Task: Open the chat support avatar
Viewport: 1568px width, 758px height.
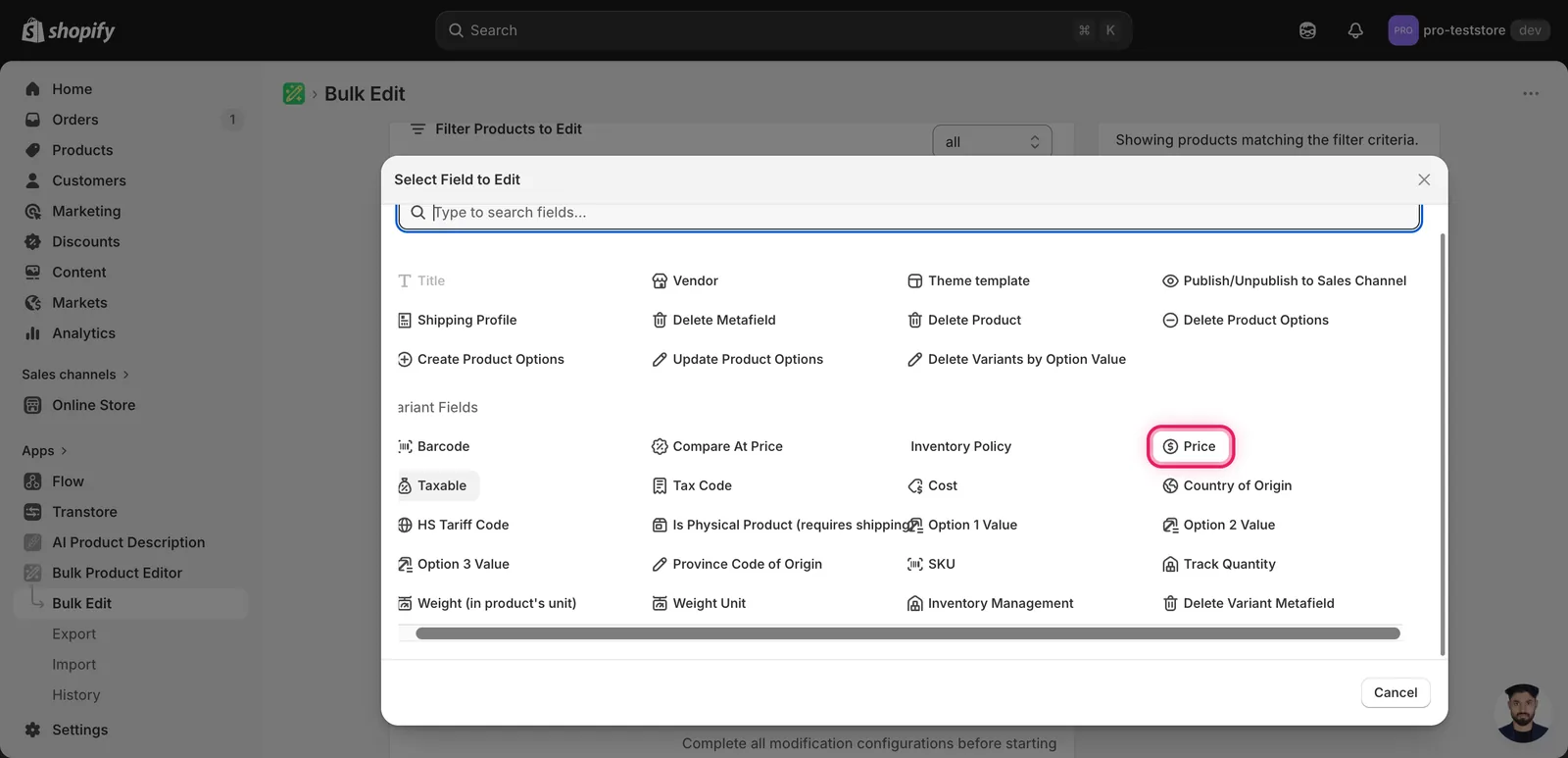Action: (1523, 713)
